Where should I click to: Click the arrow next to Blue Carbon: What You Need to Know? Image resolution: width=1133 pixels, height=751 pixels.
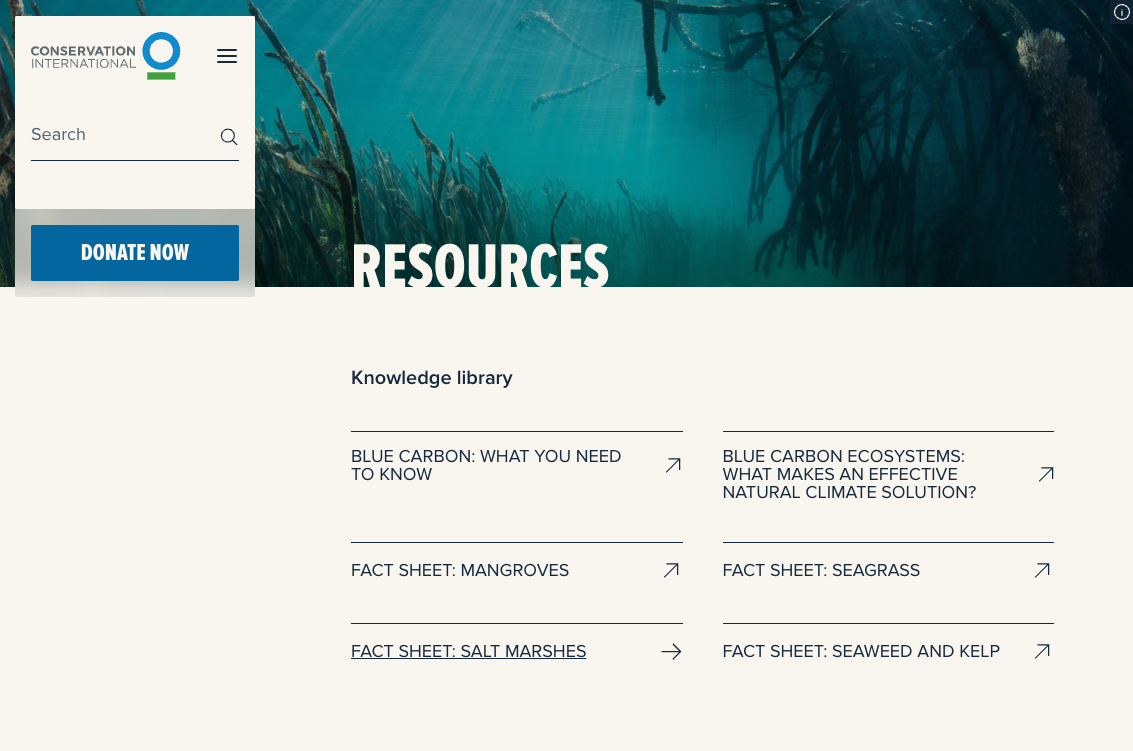pyautogui.click(x=672, y=465)
